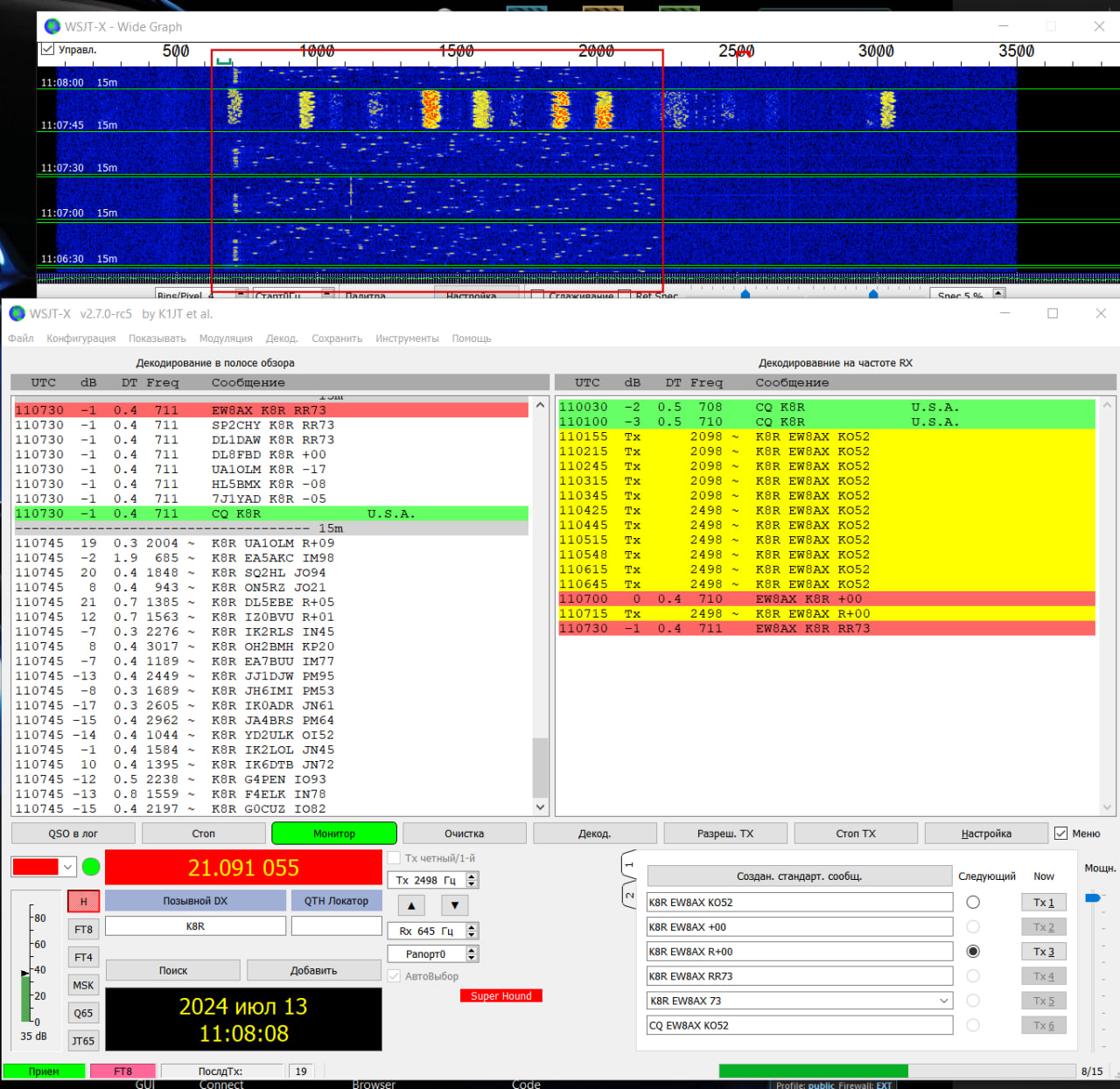
Task: Click the down arrow frequency shift button
Action: coord(454,905)
